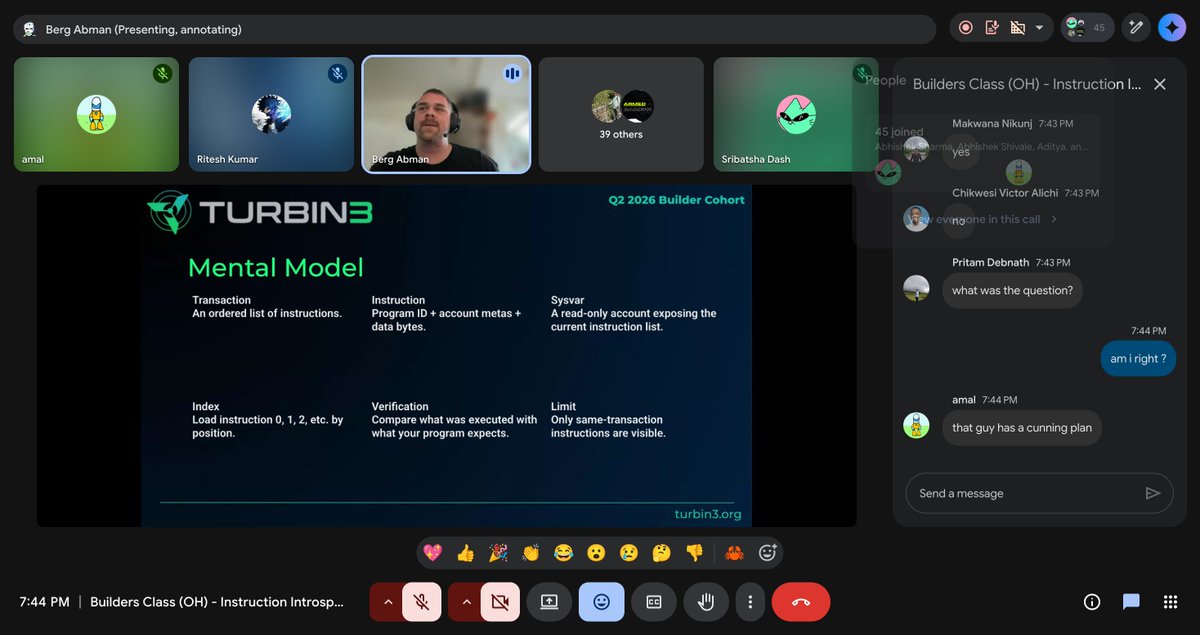Click the meeting title in bottom bar

click(x=217, y=602)
